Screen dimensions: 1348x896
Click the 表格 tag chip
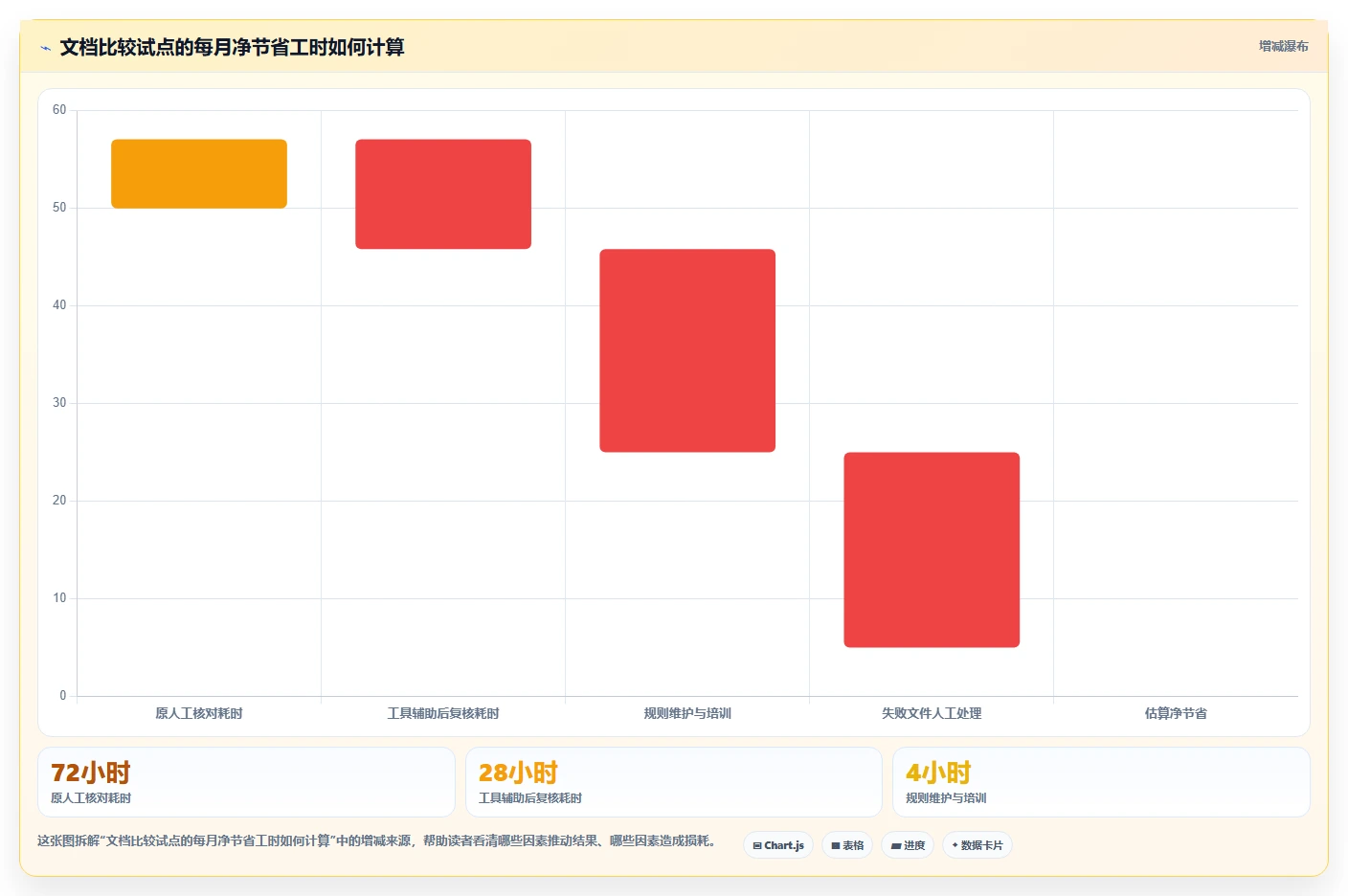[847, 845]
